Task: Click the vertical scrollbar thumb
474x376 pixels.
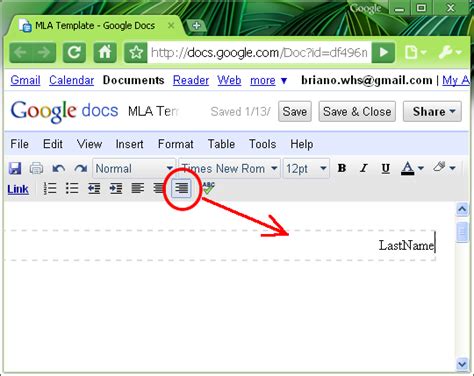Action: [462, 232]
